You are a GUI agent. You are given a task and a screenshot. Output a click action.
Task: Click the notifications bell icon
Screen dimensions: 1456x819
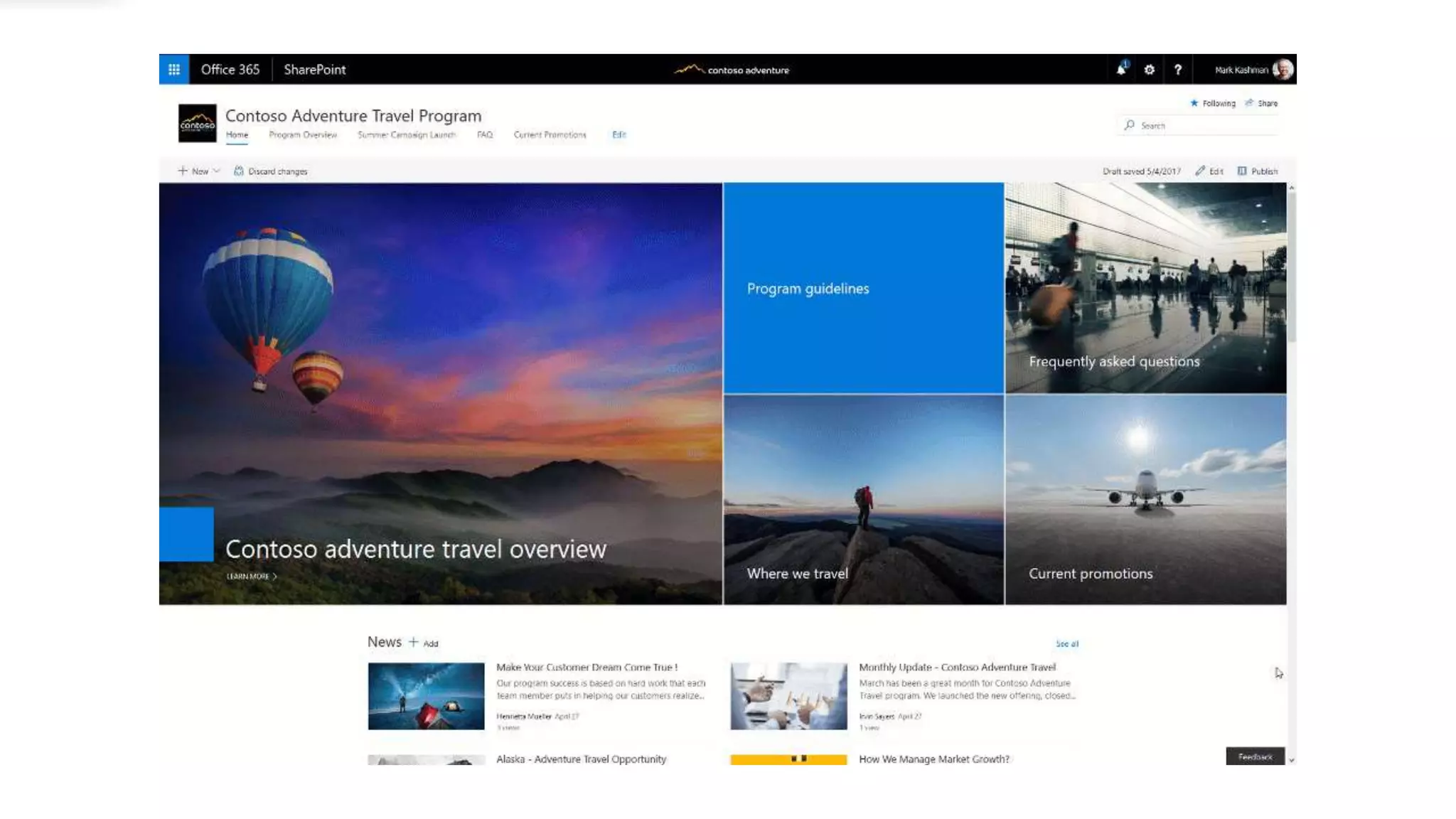(x=1121, y=69)
